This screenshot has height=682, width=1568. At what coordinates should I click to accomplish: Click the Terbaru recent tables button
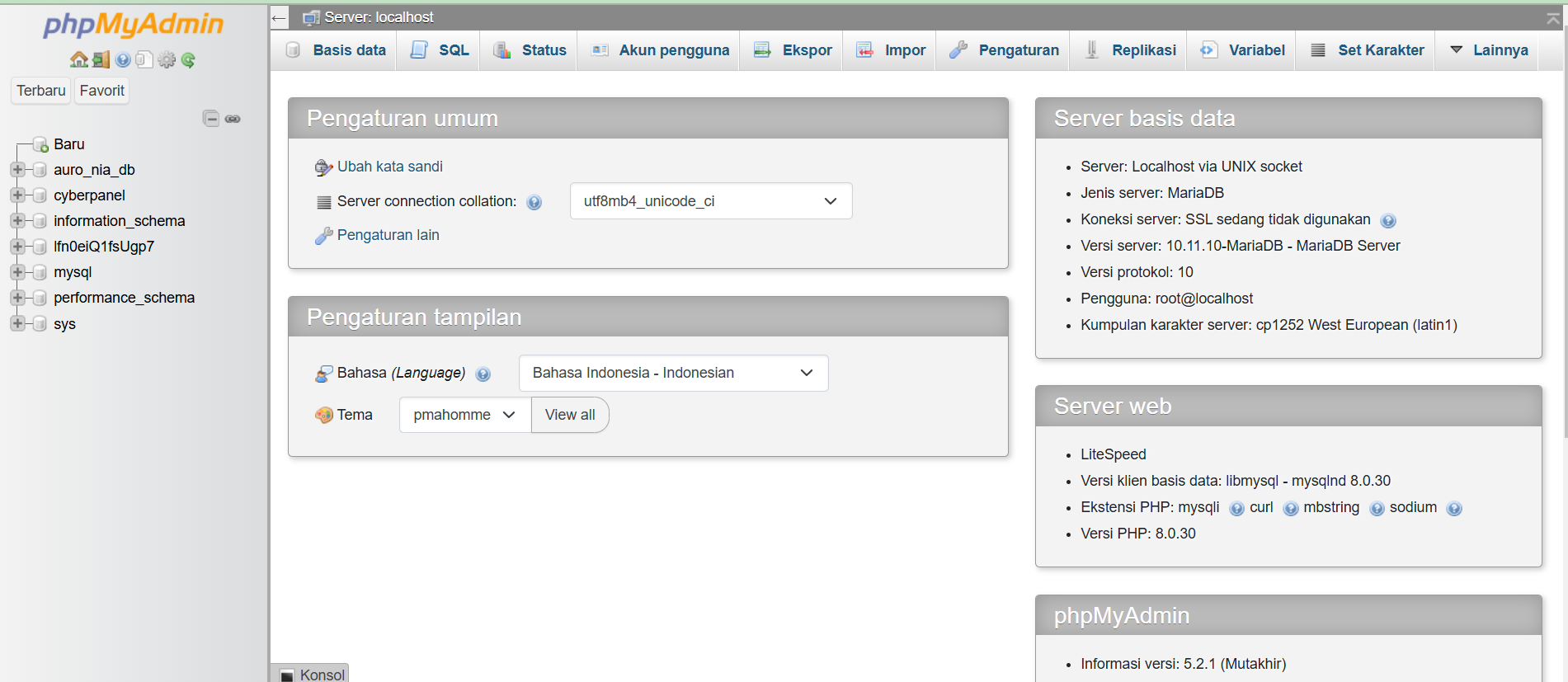point(41,91)
